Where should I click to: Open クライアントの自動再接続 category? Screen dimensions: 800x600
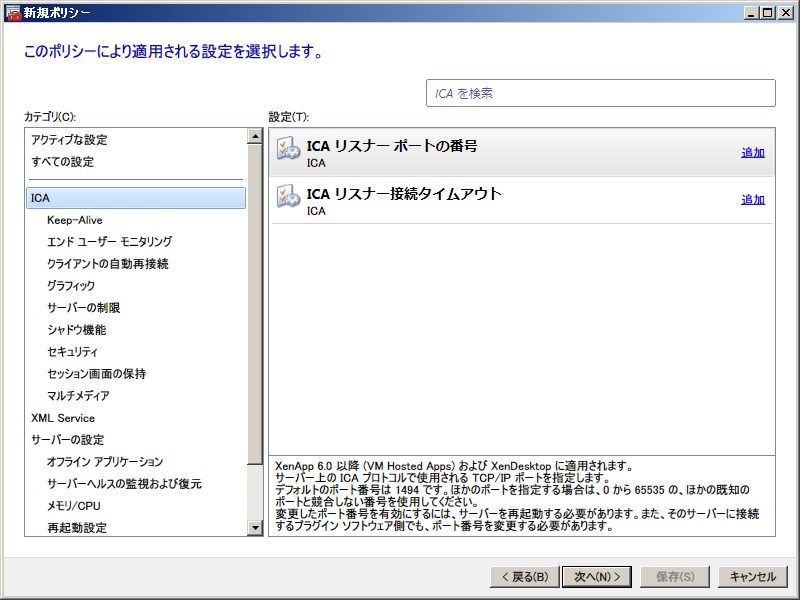coord(107,264)
